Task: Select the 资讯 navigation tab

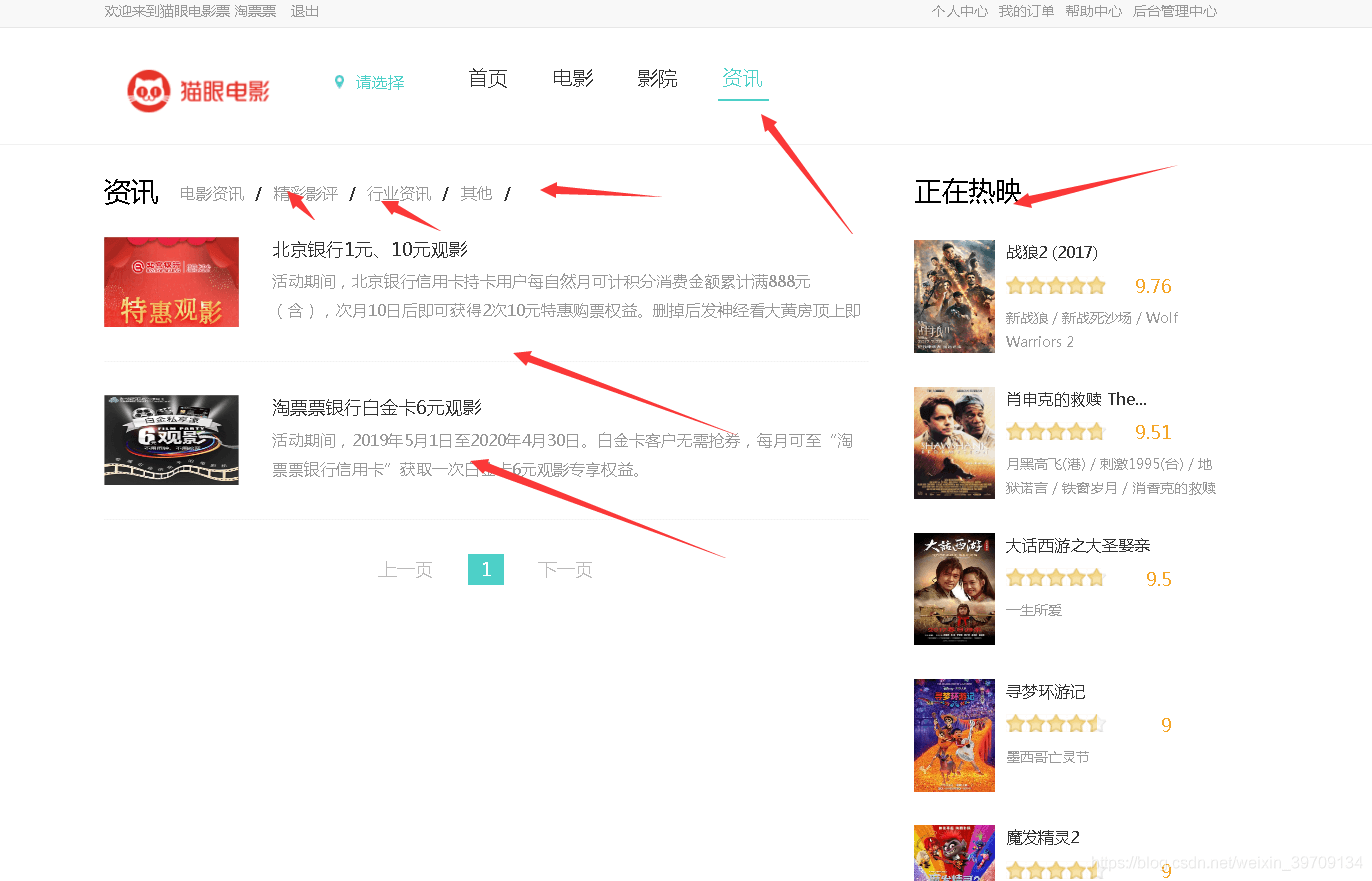Action: point(742,78)
